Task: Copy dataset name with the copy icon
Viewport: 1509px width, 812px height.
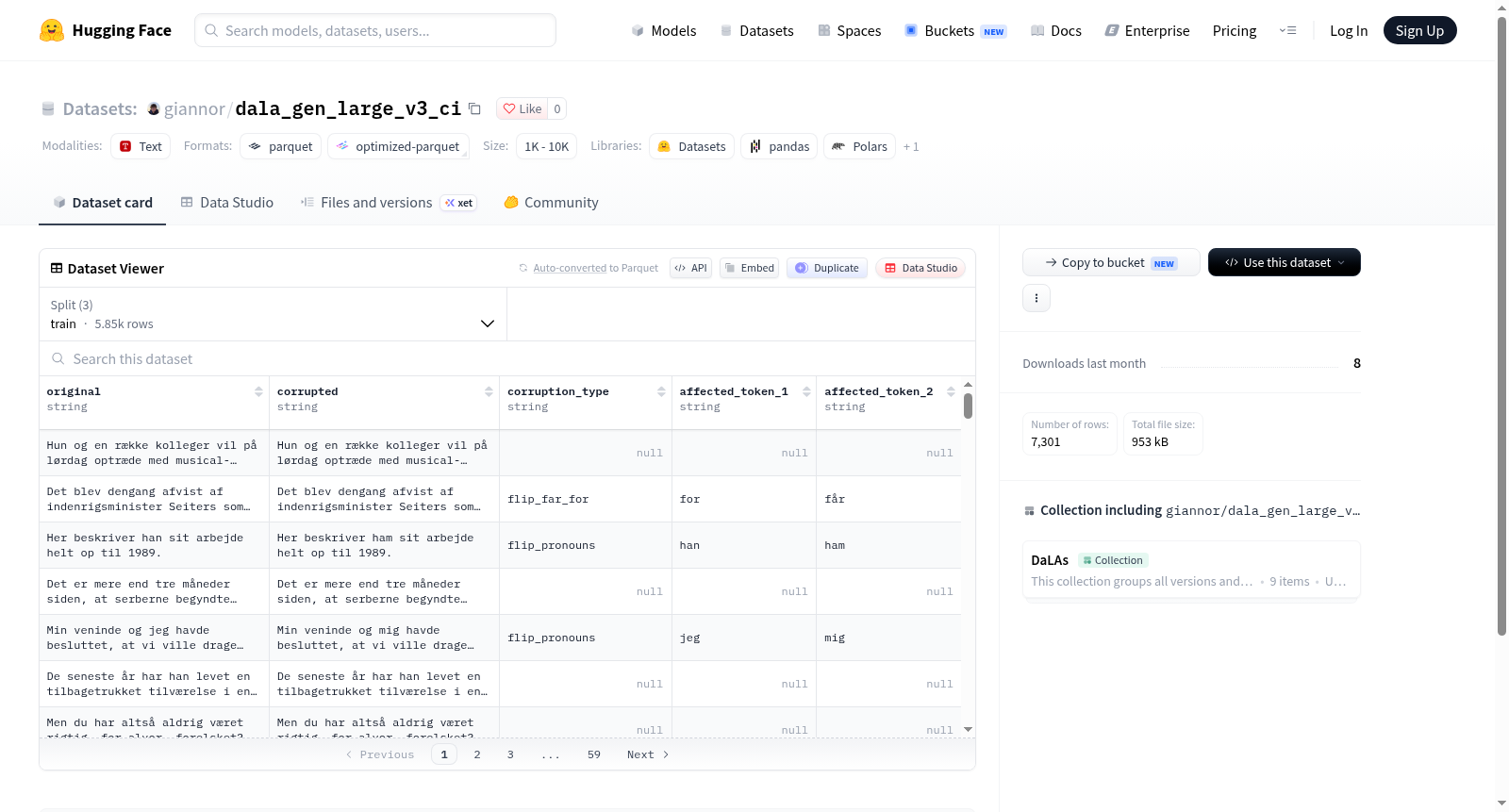Action: tap(474, 108)
